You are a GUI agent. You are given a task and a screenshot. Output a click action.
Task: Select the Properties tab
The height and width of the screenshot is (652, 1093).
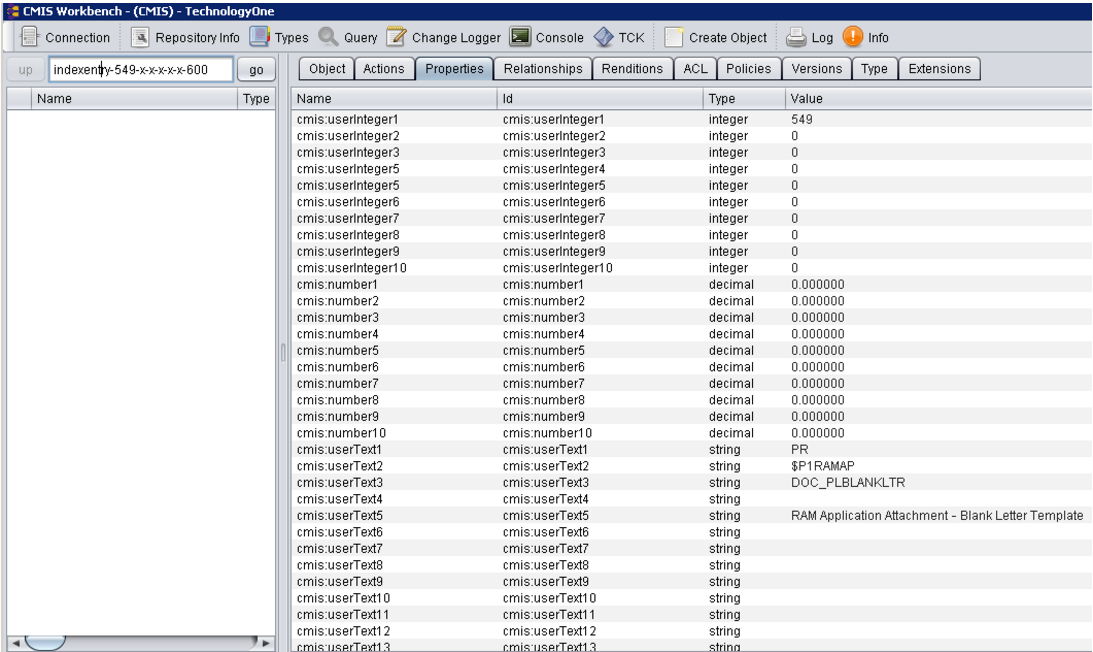click(454, 69)
